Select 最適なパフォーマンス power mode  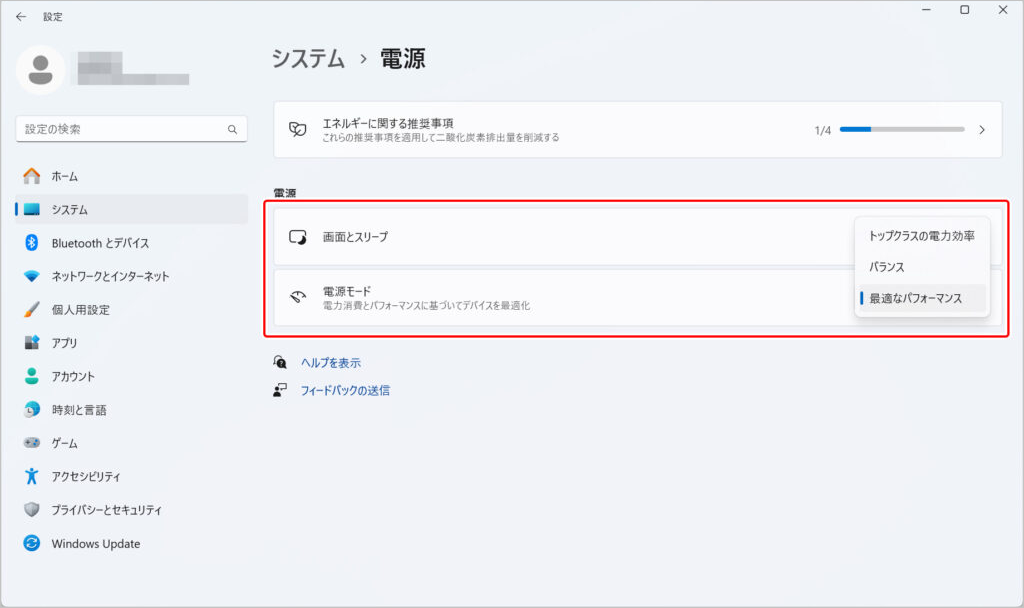[922, 297]
